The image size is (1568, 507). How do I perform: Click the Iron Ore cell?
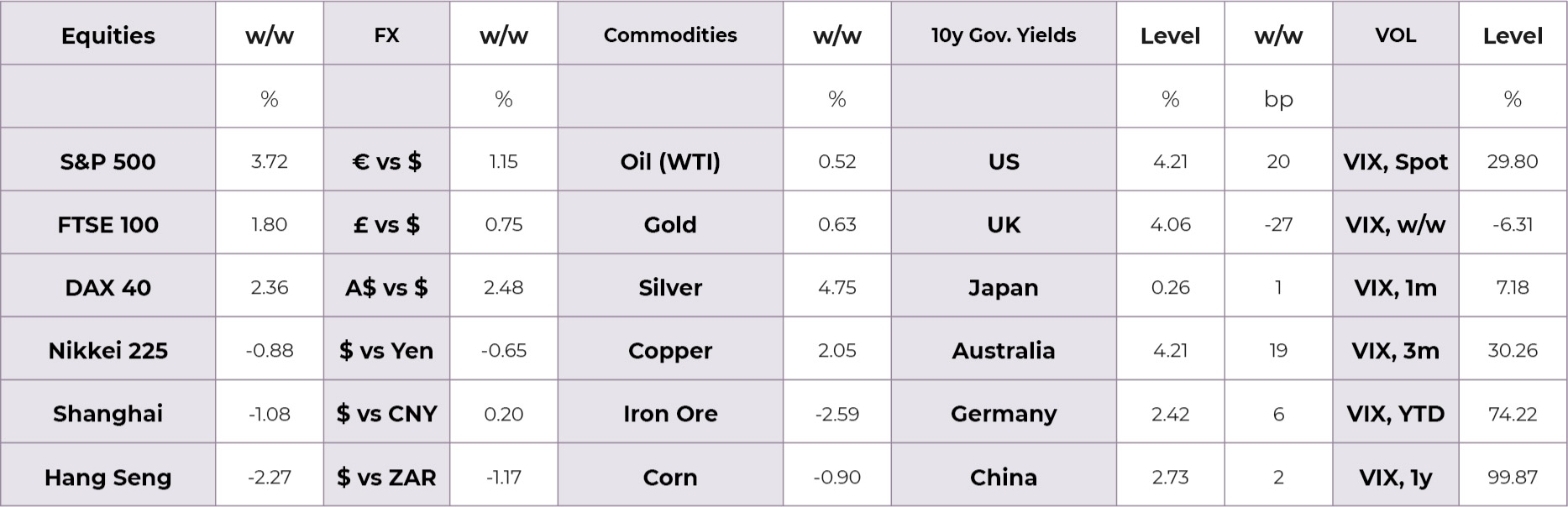tap(670, 413)
